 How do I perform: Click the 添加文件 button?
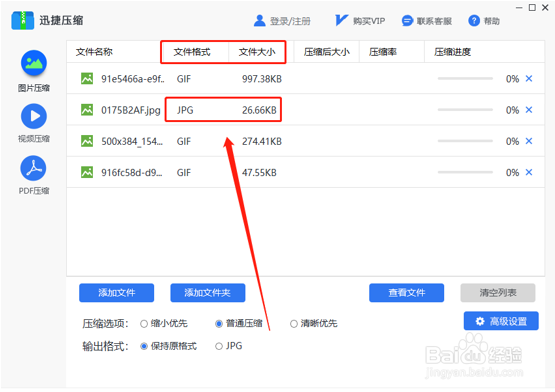[116, 293]
